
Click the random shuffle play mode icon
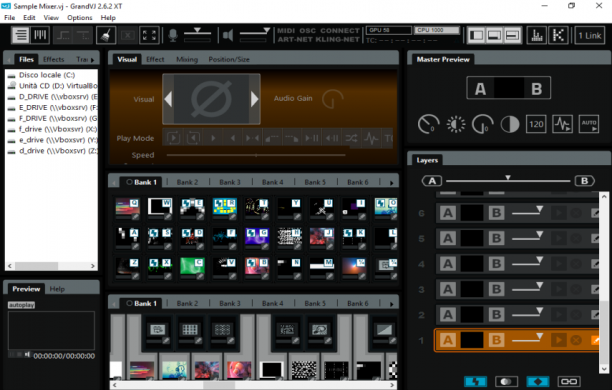coord(351,138)
